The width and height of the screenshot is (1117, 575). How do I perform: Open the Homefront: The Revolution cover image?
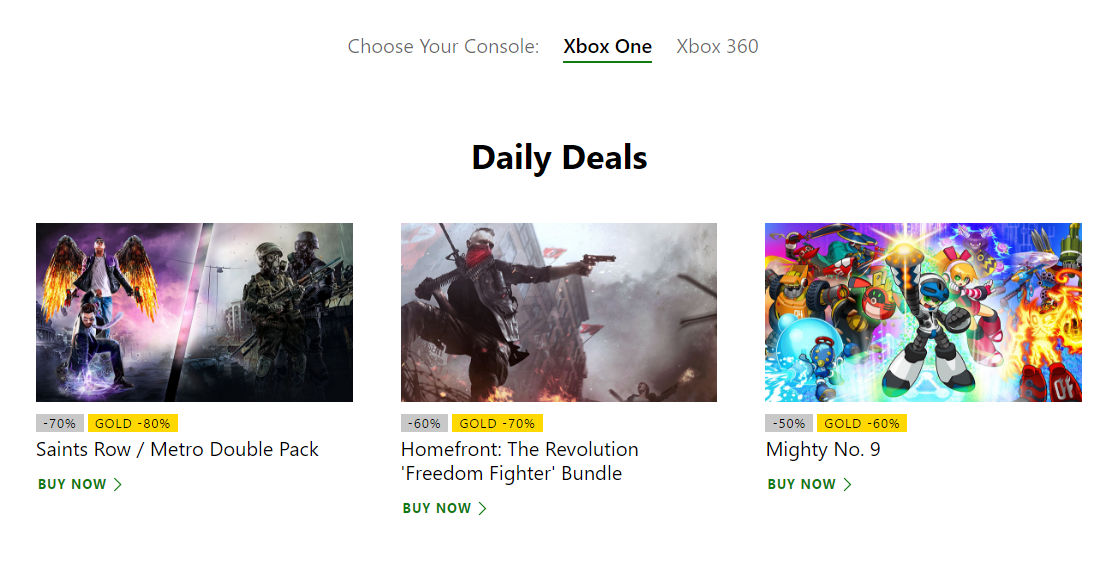tap(559, 312)
